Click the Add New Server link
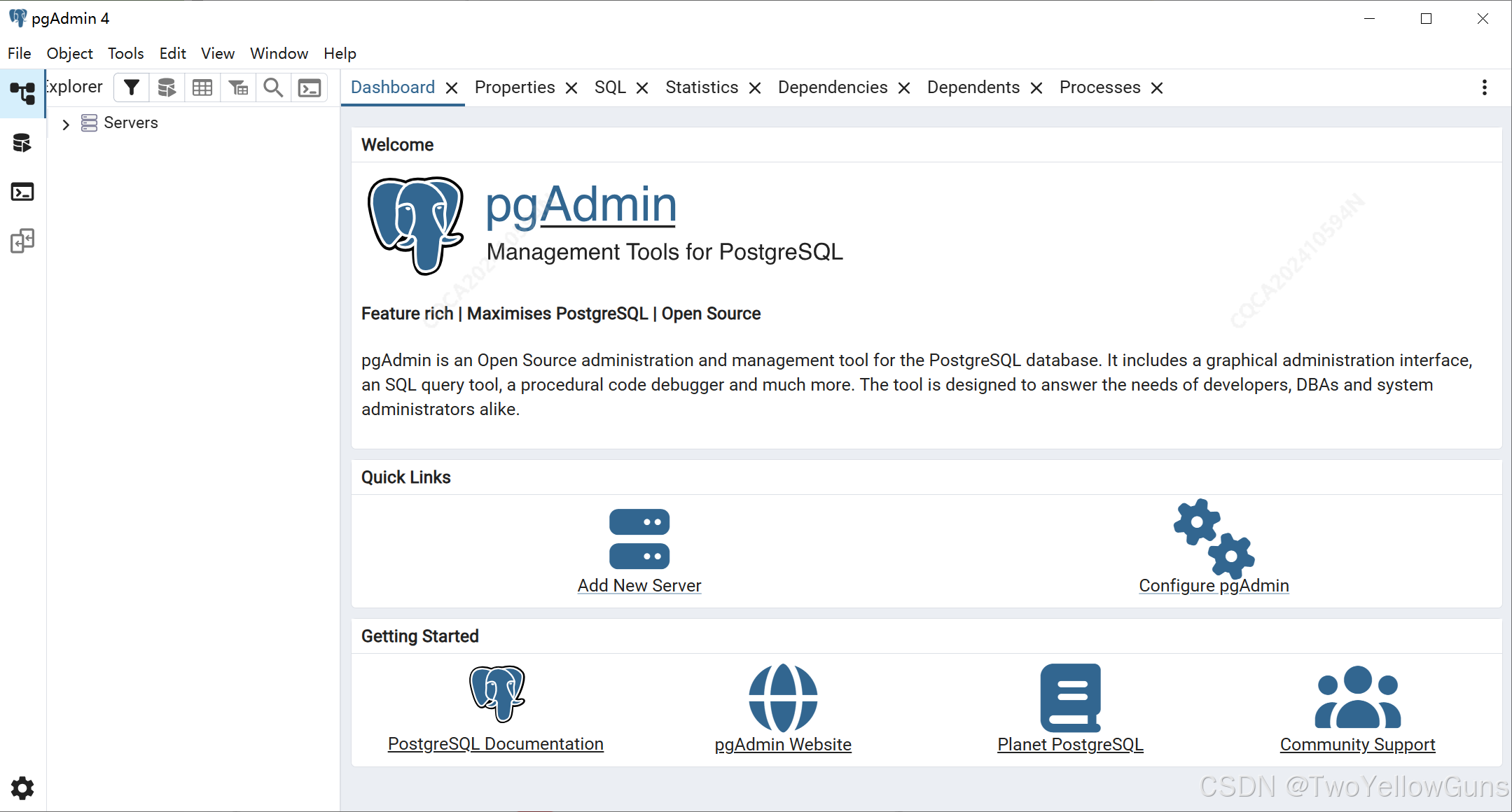 tap(639, 586)
